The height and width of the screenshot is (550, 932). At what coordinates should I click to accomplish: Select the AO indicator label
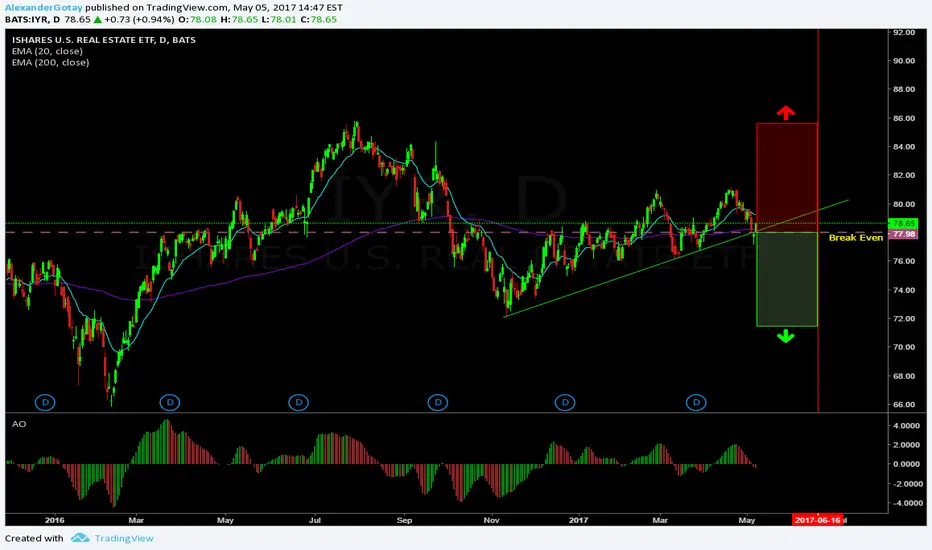point(19,424)
